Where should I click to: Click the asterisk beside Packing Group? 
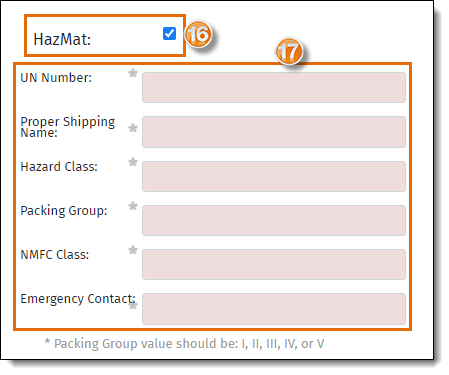click(x=133, y=206)
